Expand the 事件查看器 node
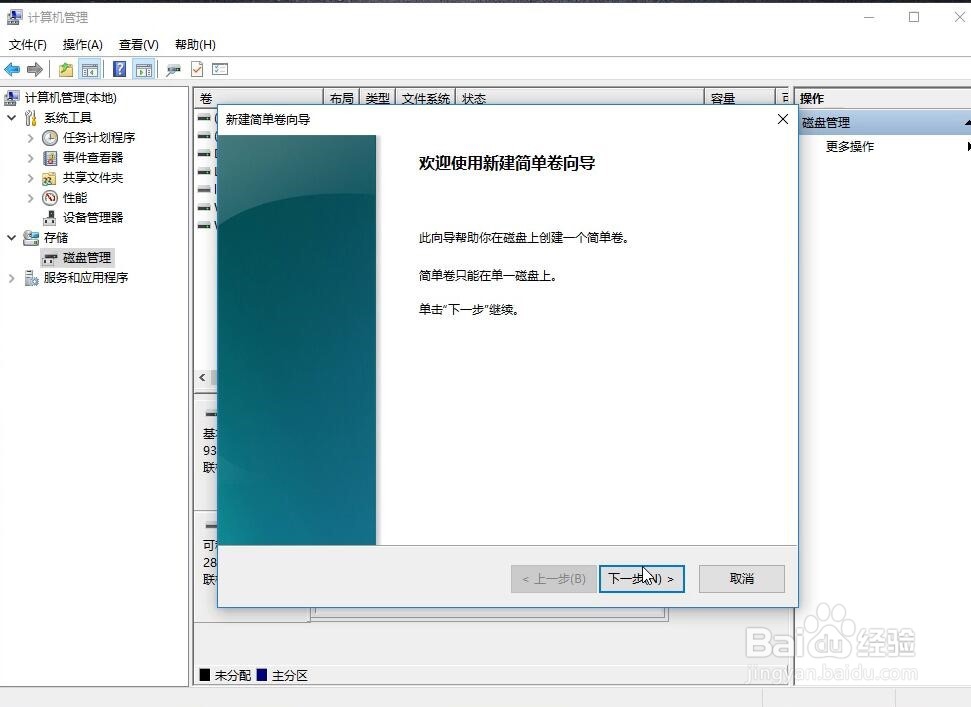Screen dimensions: 971x707 pos(30,158)
